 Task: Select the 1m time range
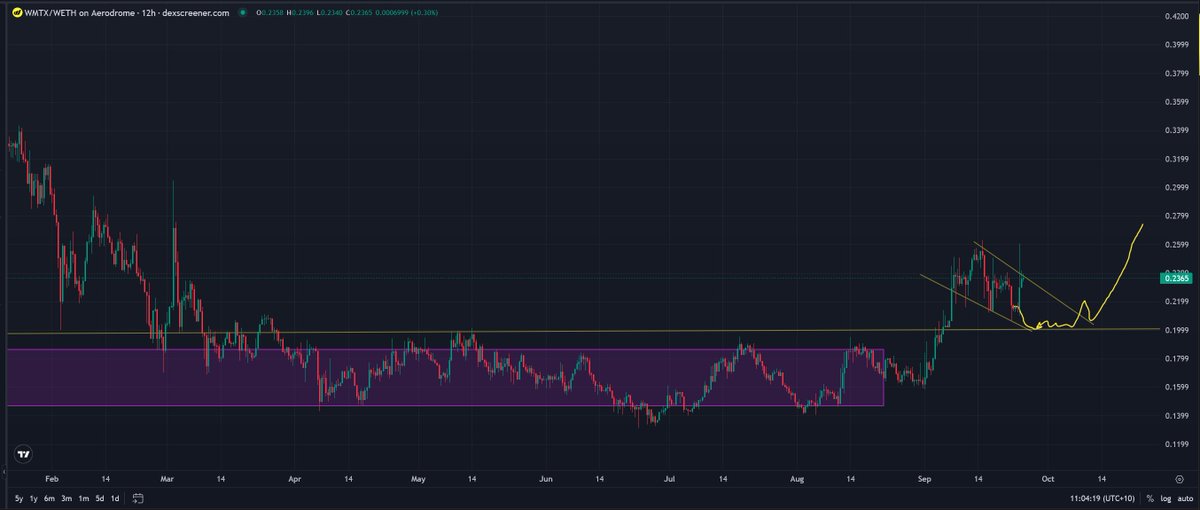83,498
